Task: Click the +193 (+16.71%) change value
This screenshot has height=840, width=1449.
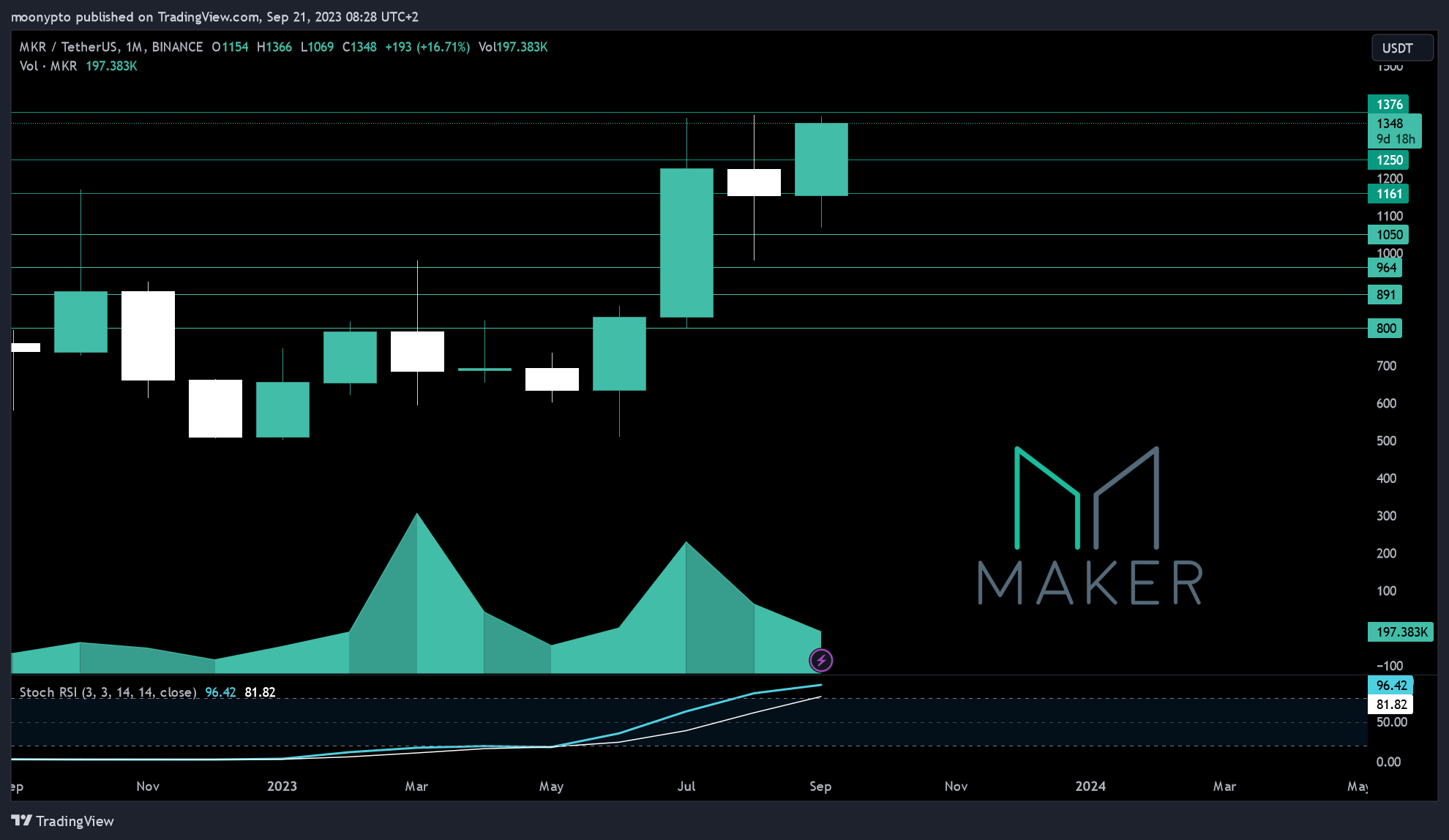Action: [427, 47]
